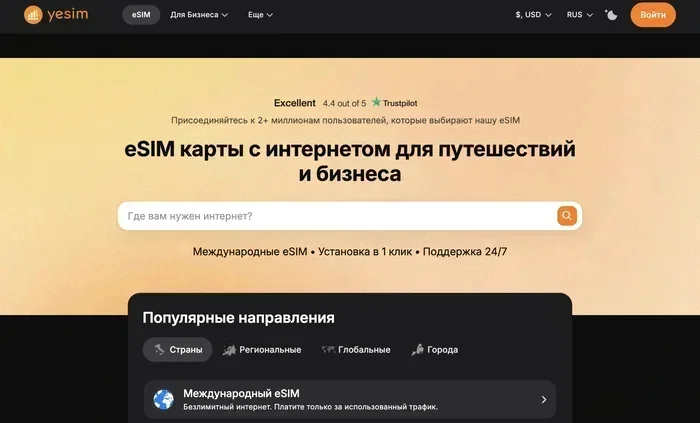Click the Глобальные world map icon
This screenshot has width=700, height=423.
click(x=328, y=350)
